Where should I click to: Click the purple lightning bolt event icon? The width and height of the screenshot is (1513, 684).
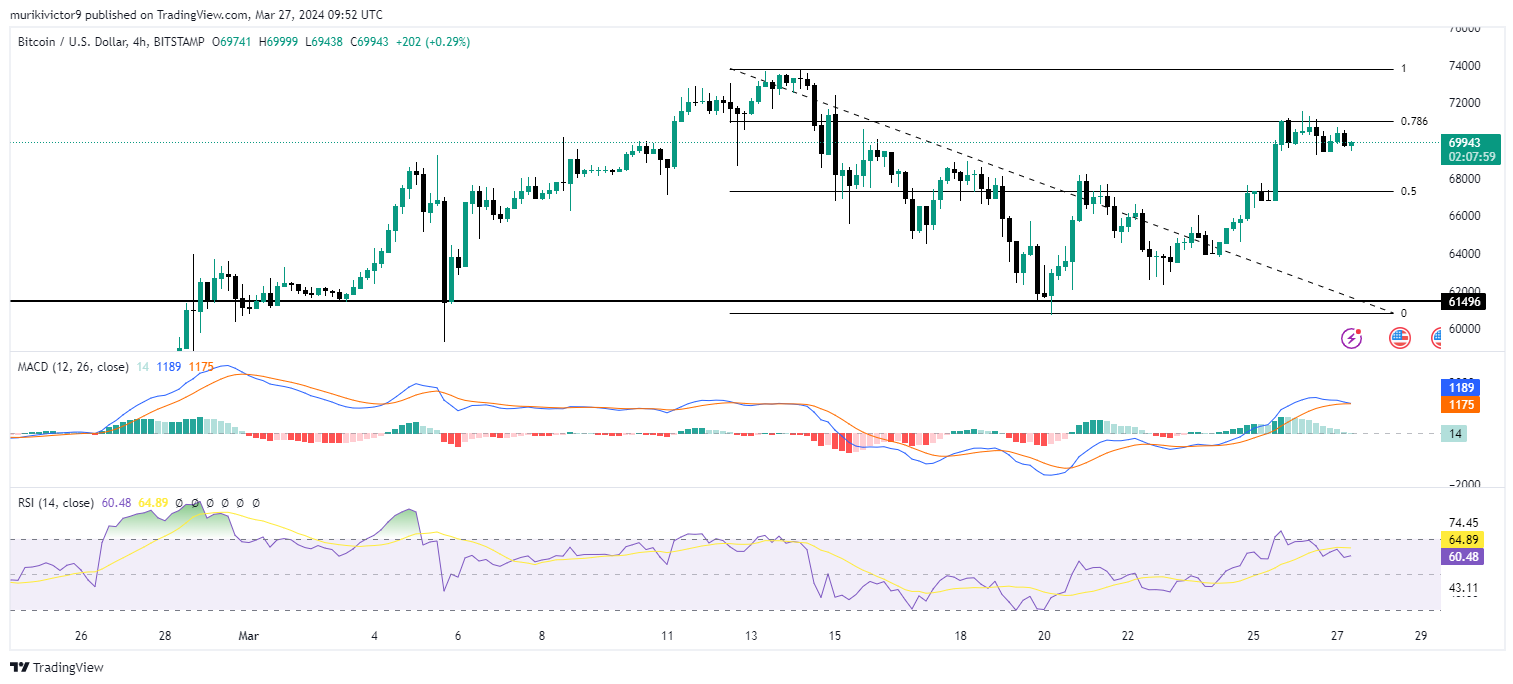[1351, 338]
